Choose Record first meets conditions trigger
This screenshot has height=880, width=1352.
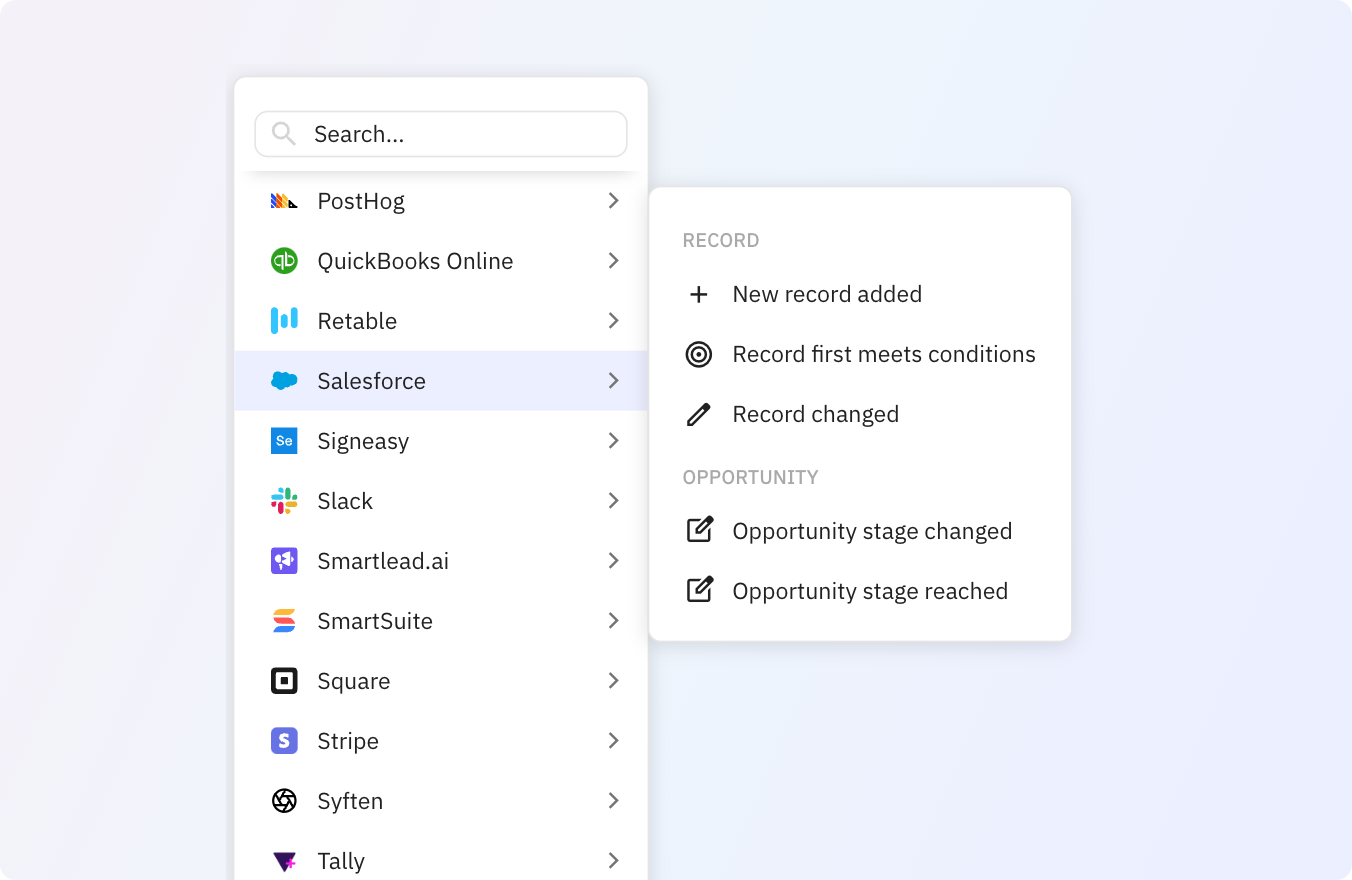[x=860, y=354]
